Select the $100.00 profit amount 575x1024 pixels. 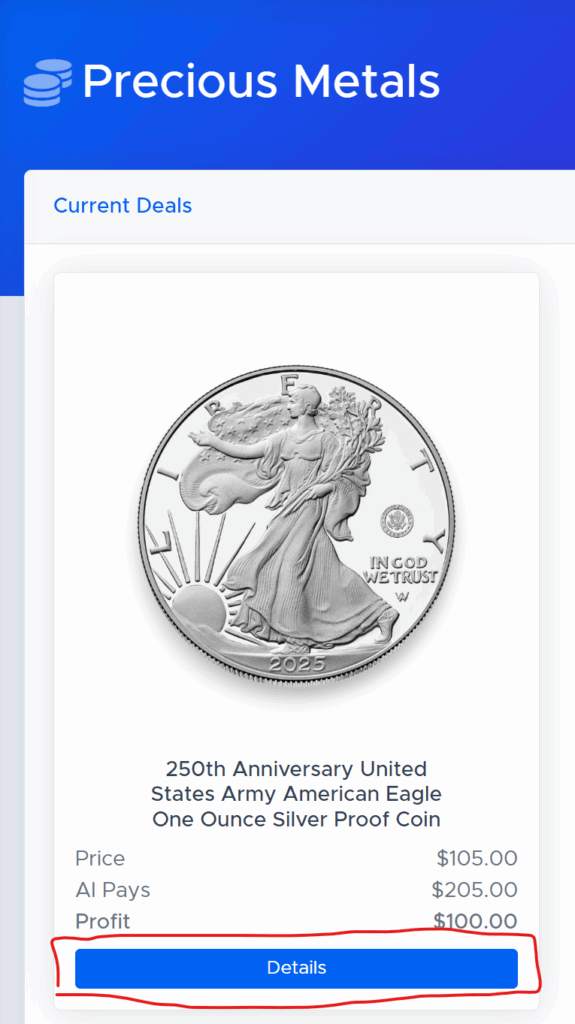pyautogui.click(x=476, y=921)
